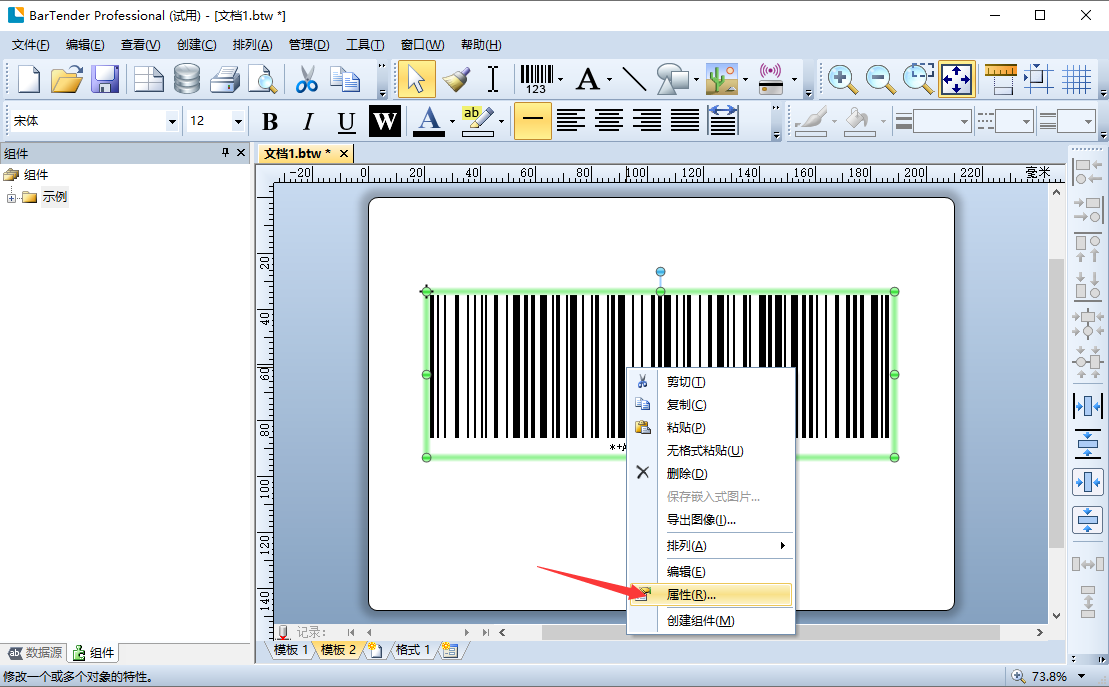The image size is (1109, 687).
Task: Select the barcode creation tool
Action: coord(538,78)
